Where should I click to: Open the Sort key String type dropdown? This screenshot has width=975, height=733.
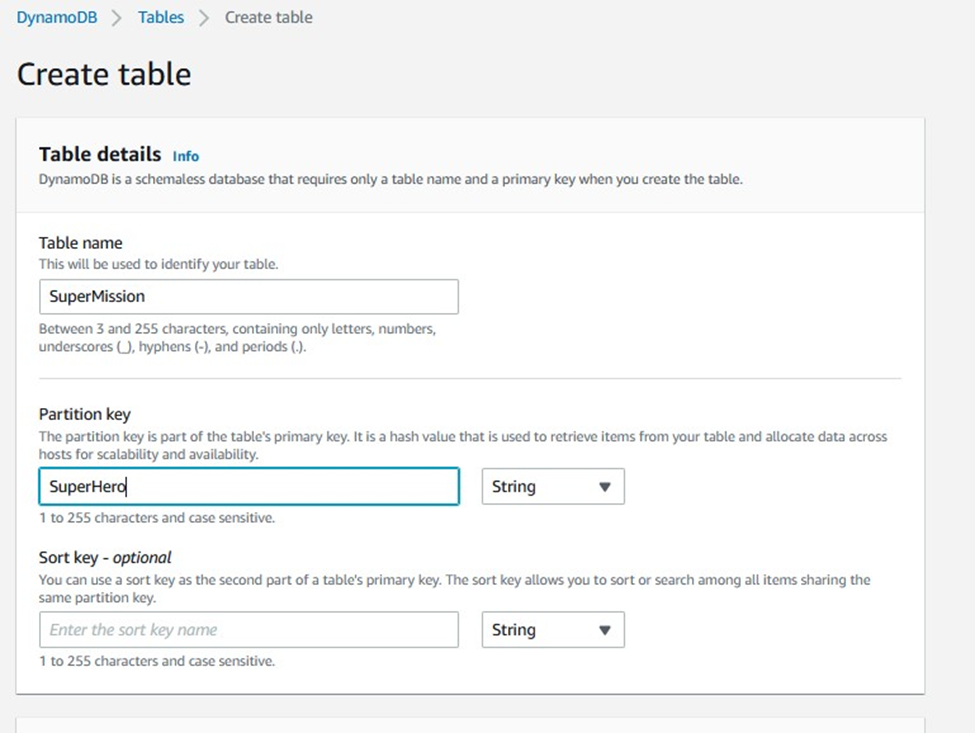coord(553,630)
